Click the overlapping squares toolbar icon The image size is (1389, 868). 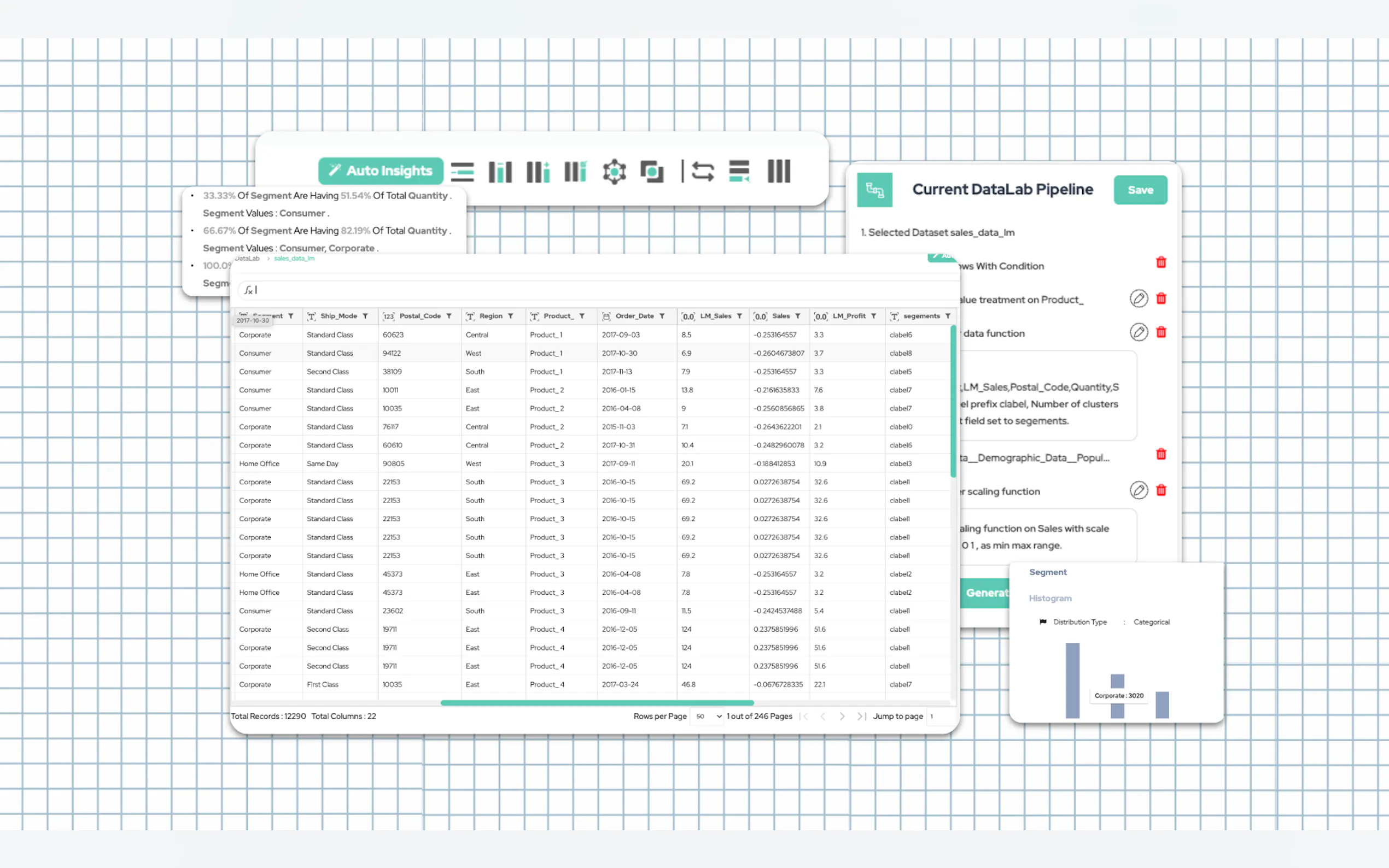pos(652,171)
